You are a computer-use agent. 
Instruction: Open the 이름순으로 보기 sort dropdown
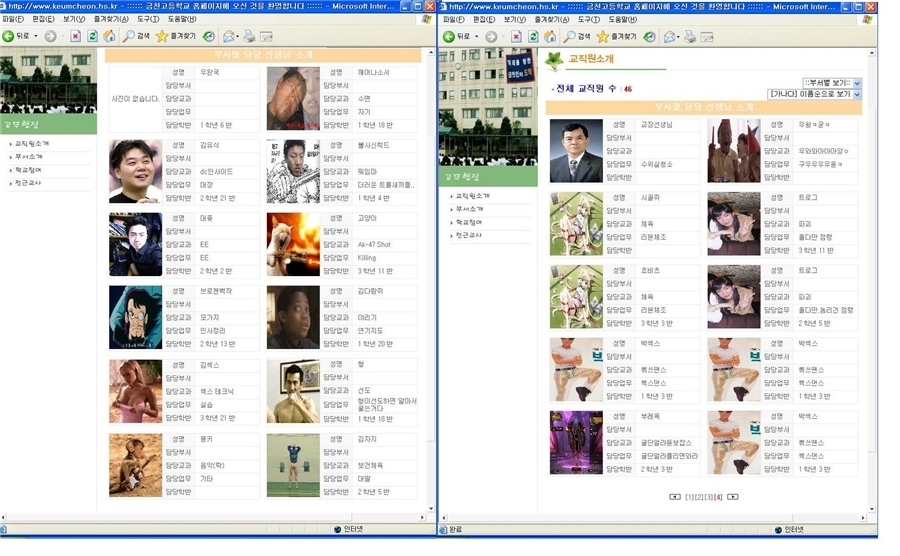(x=856, y=94)
